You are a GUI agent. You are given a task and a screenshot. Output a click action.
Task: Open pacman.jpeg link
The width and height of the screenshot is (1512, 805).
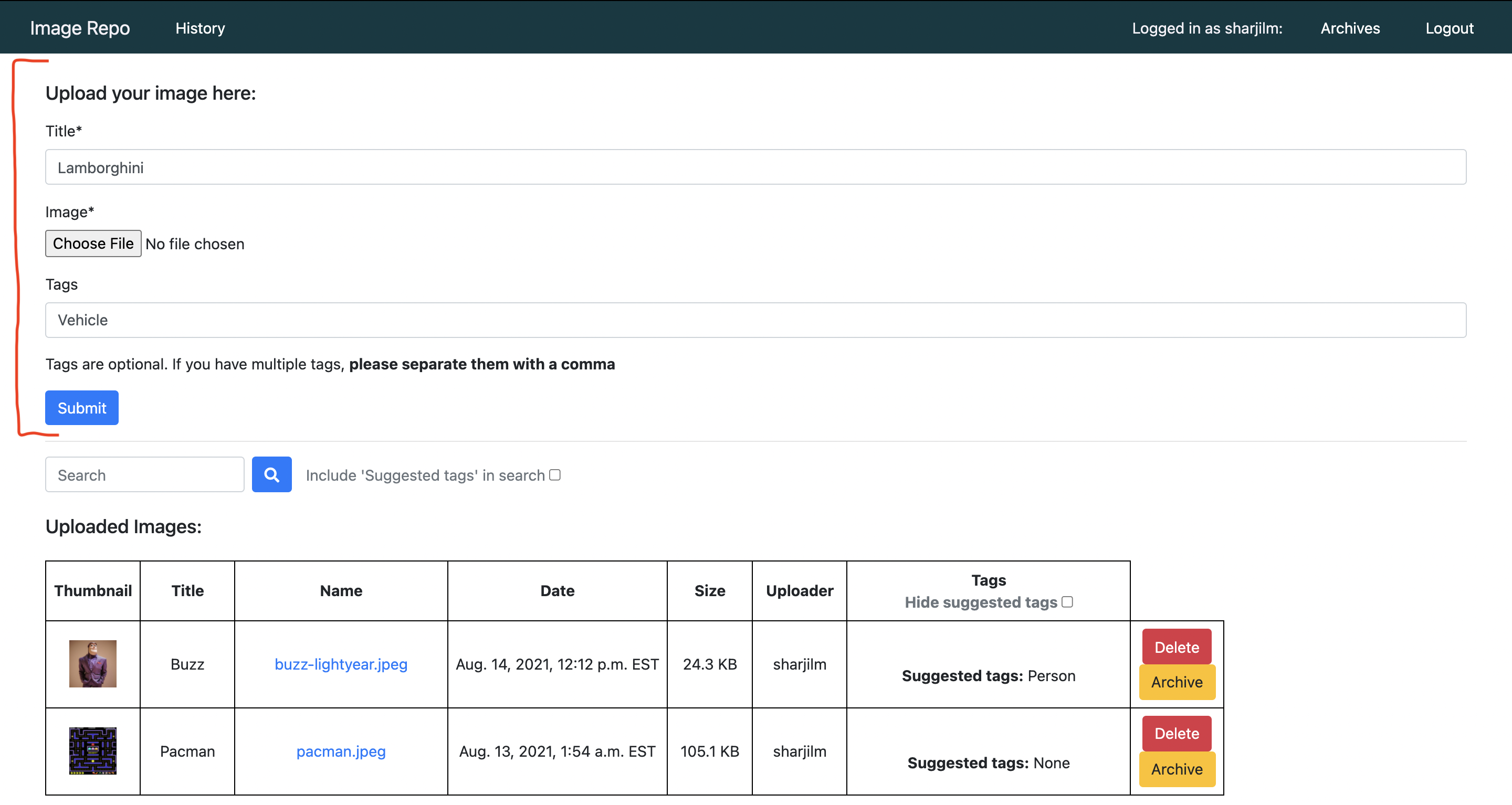point(340,751)
